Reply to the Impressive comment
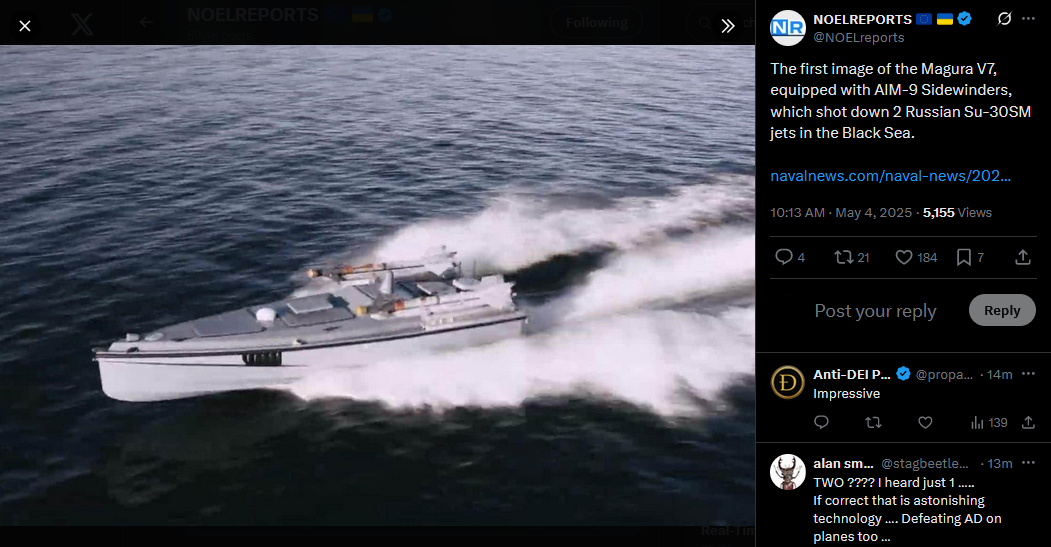 click(x=821, y=422)
